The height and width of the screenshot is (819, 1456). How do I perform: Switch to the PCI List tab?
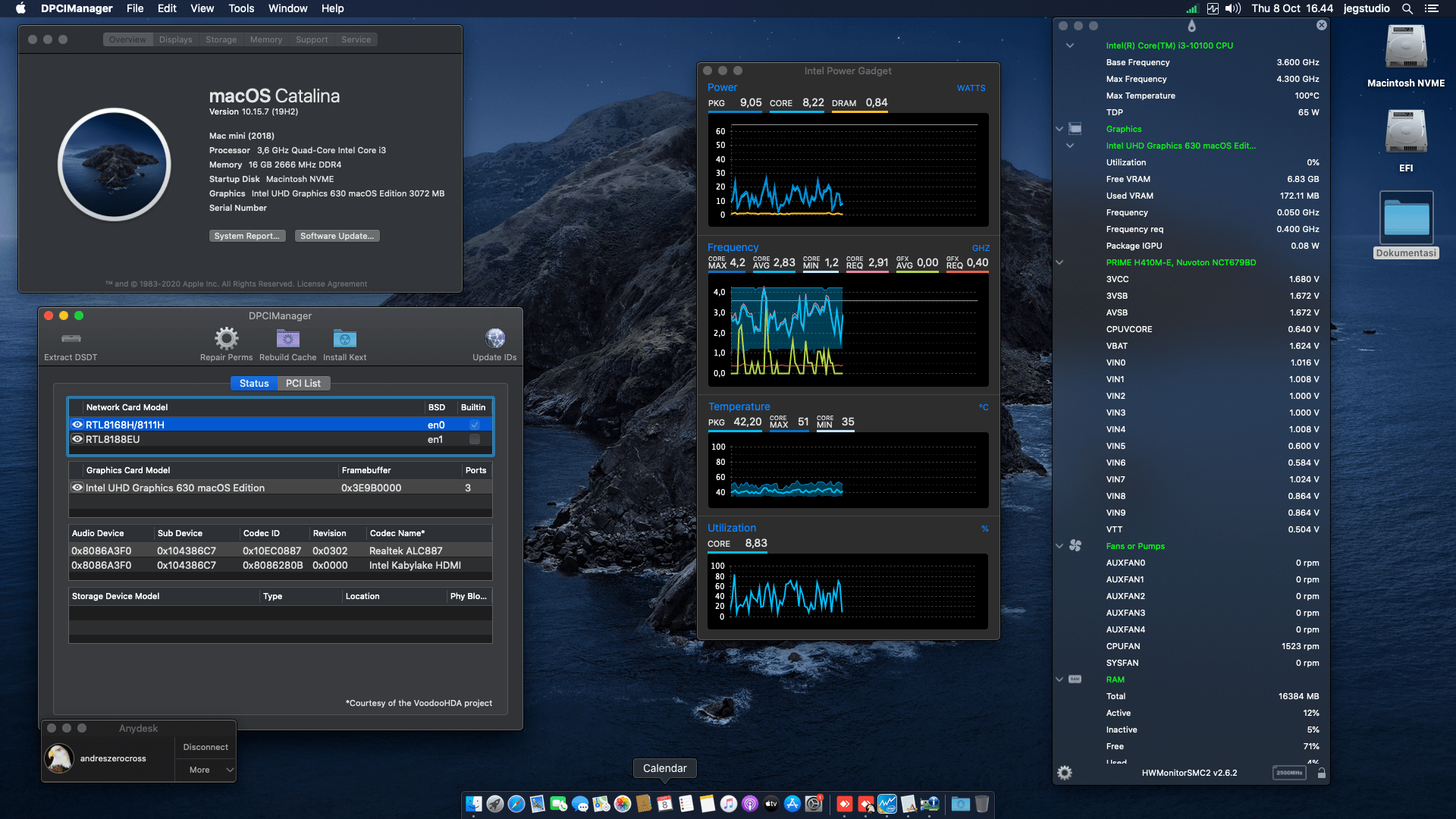pyautogui.click(x=303, y=383)
